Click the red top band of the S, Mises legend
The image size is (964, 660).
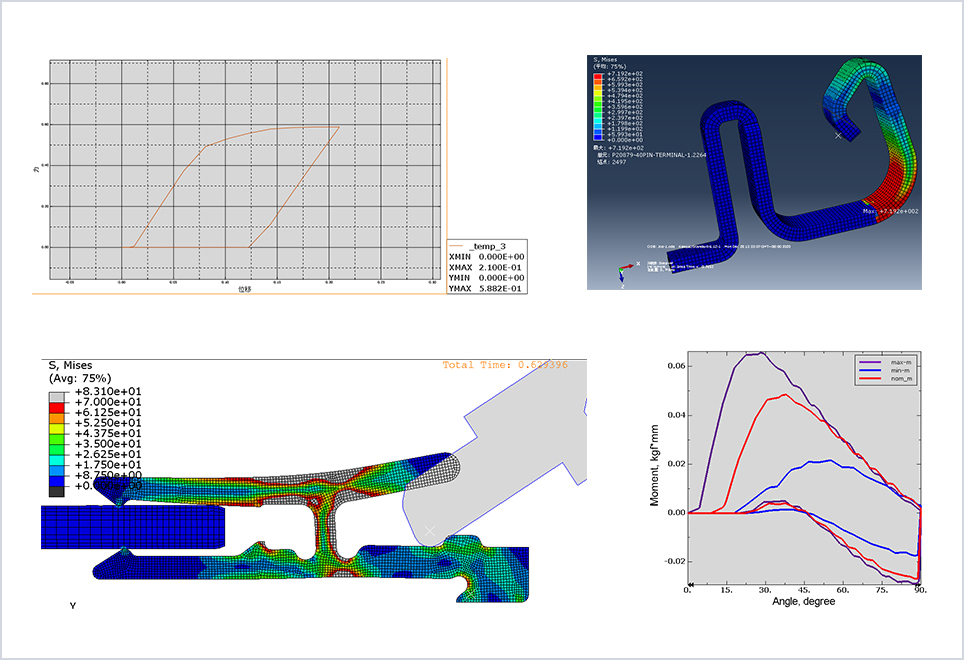point(596,76)
